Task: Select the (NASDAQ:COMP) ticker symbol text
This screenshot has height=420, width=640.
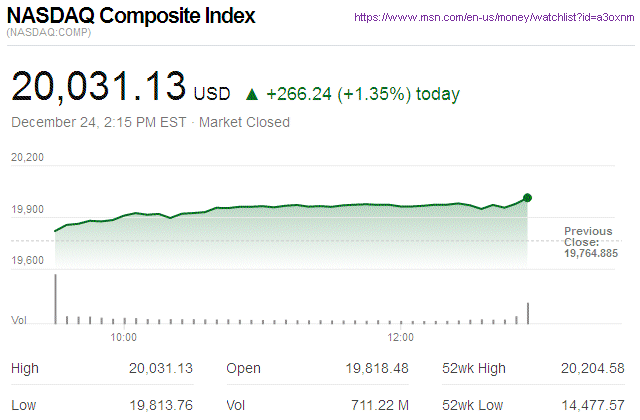Action: (x=48, y=35)
